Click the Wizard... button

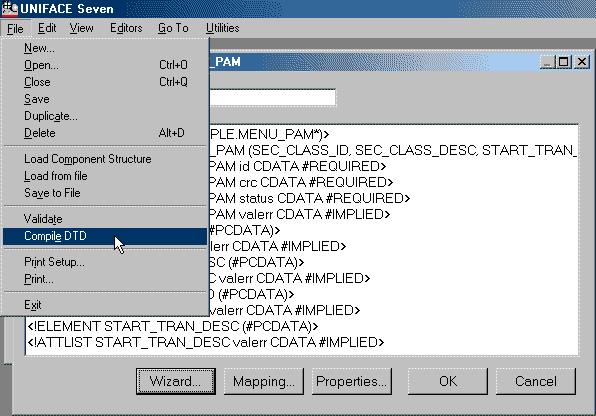click(x=176, y=381)
